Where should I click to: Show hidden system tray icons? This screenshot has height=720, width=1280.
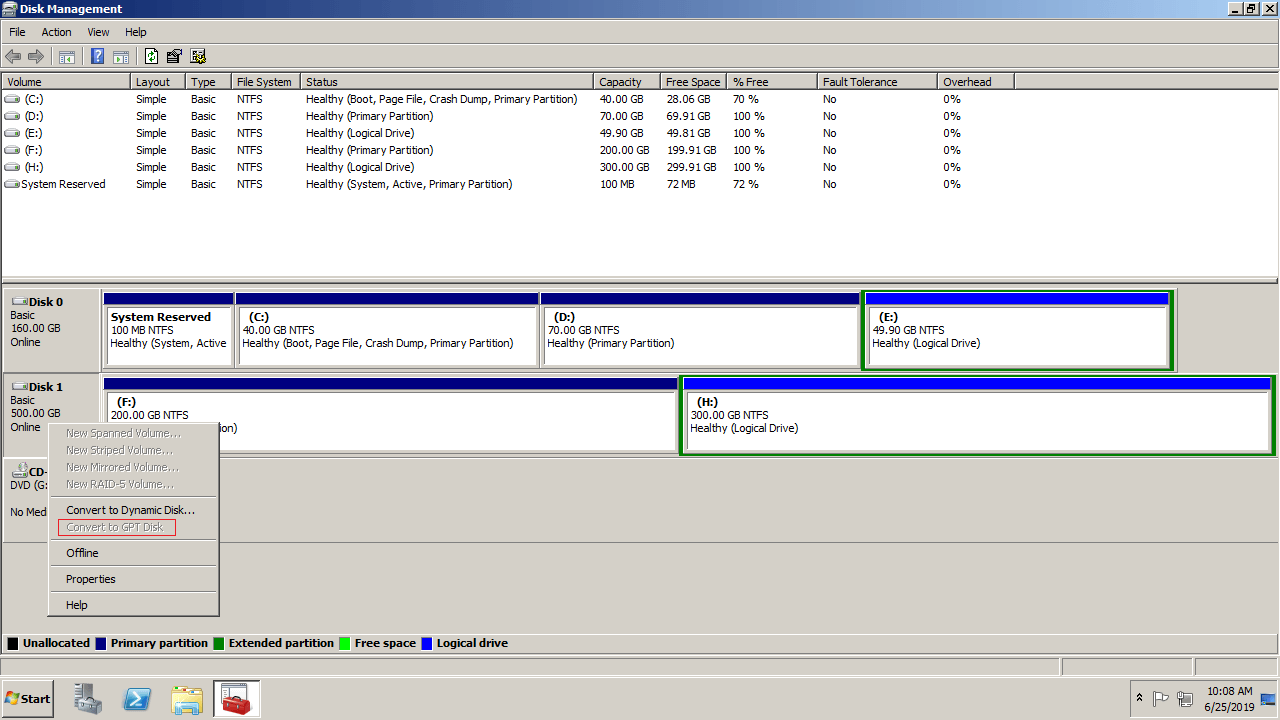click(x=1139, y=698)
